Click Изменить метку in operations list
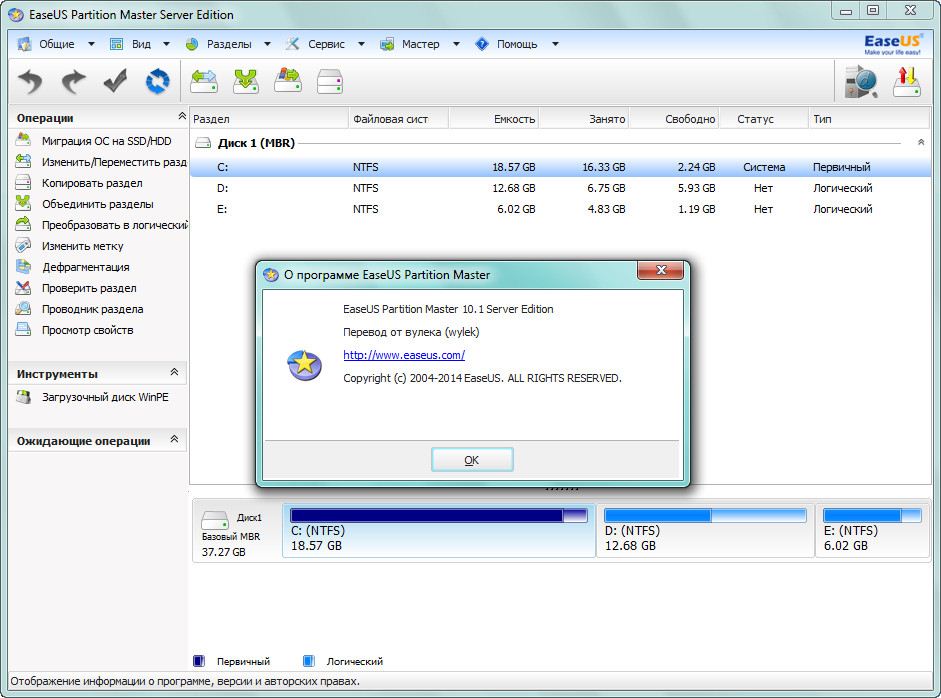 (82, 246)
